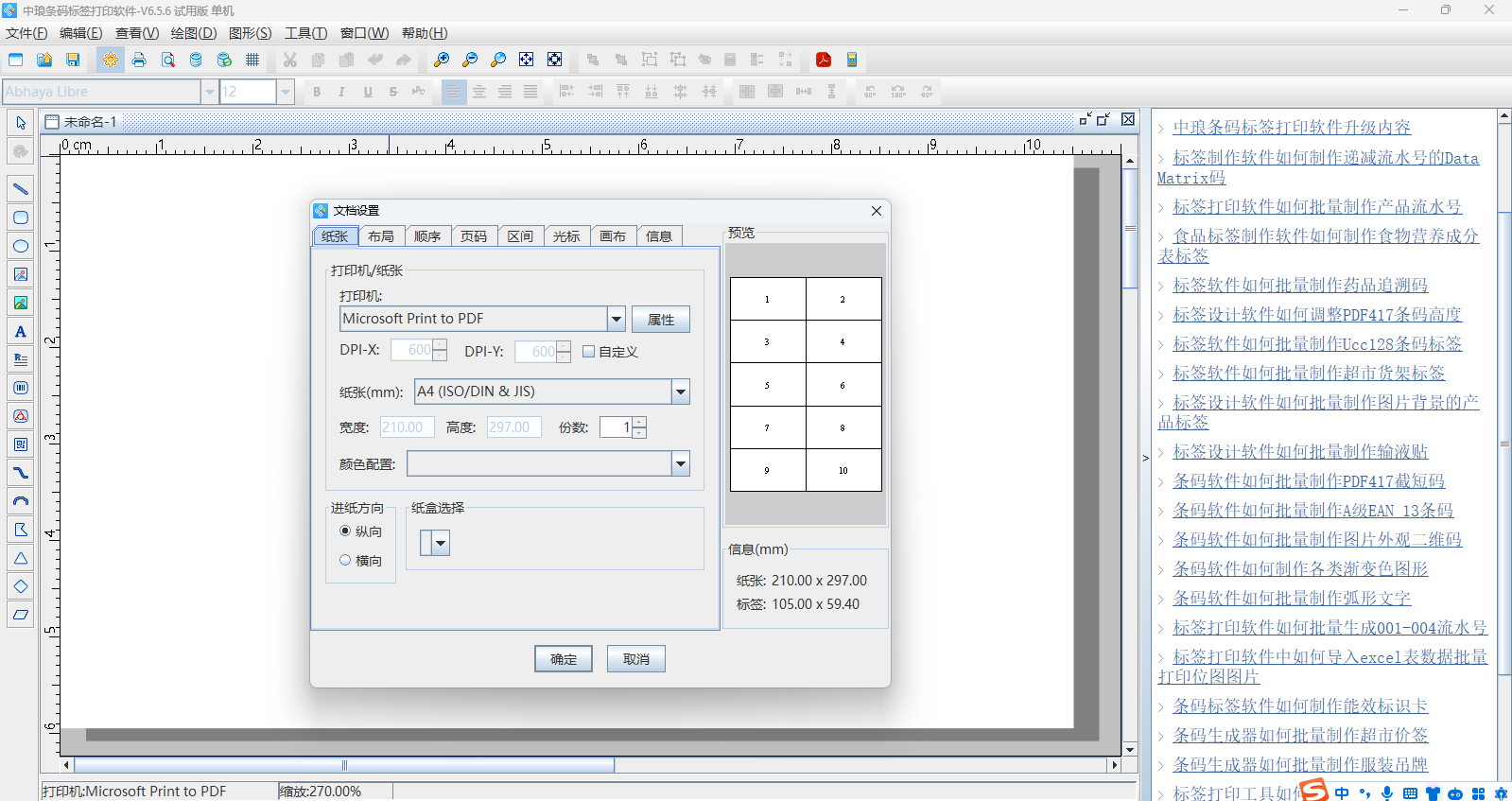Expand the printer selection dropdown
Screen dimensions: 1512x801
tap(616, 319)
